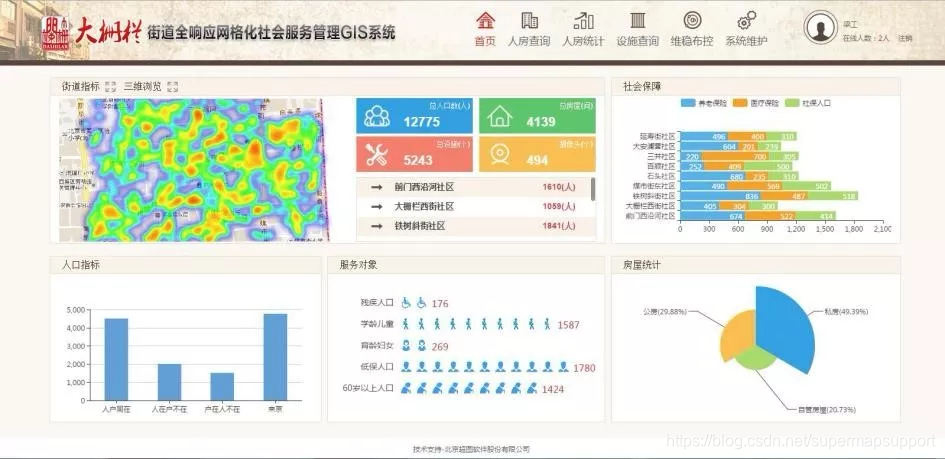This screenshot has height=459, width=945.
Task: Click the 人在户不在 bar
Action: [x=169, y=382]
